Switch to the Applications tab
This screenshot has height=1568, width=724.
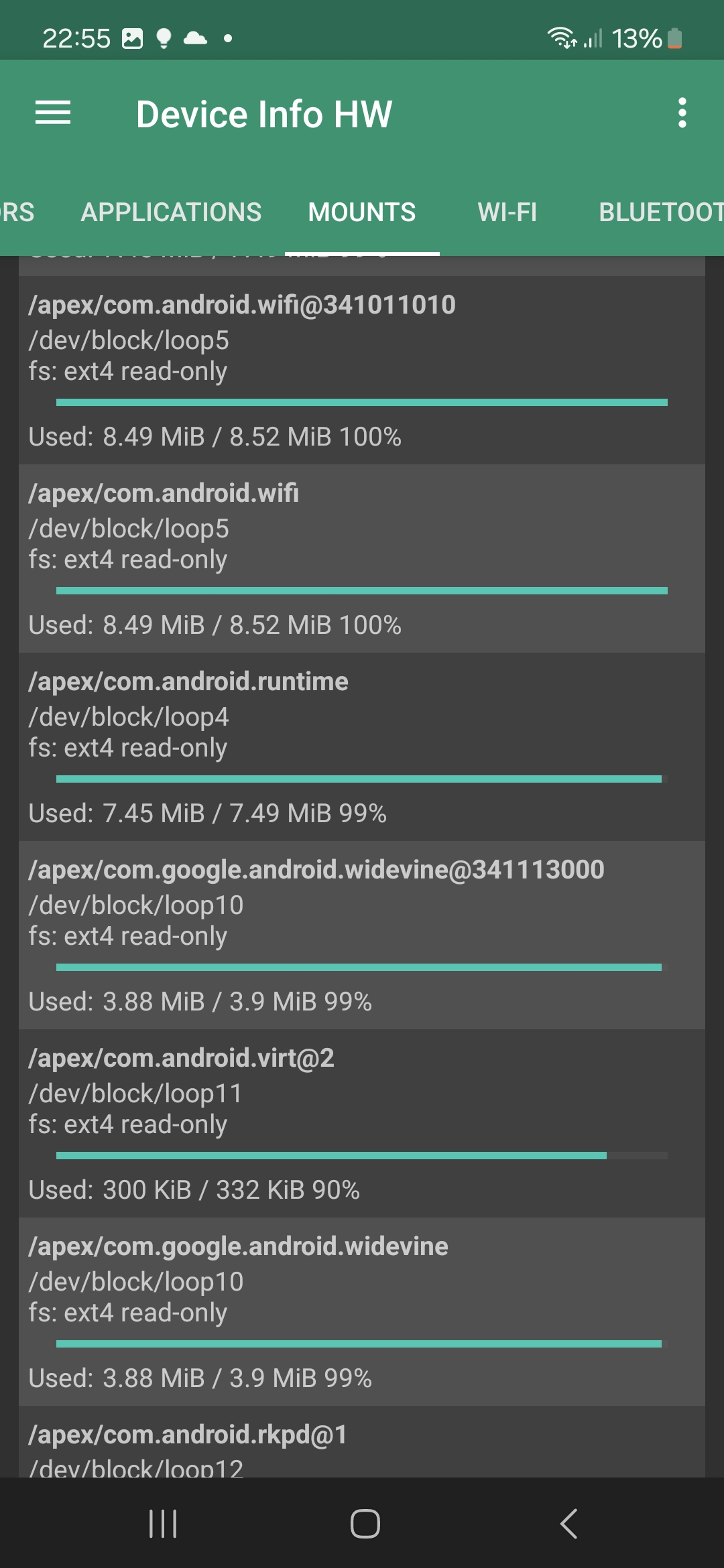(x=171, y=212)
